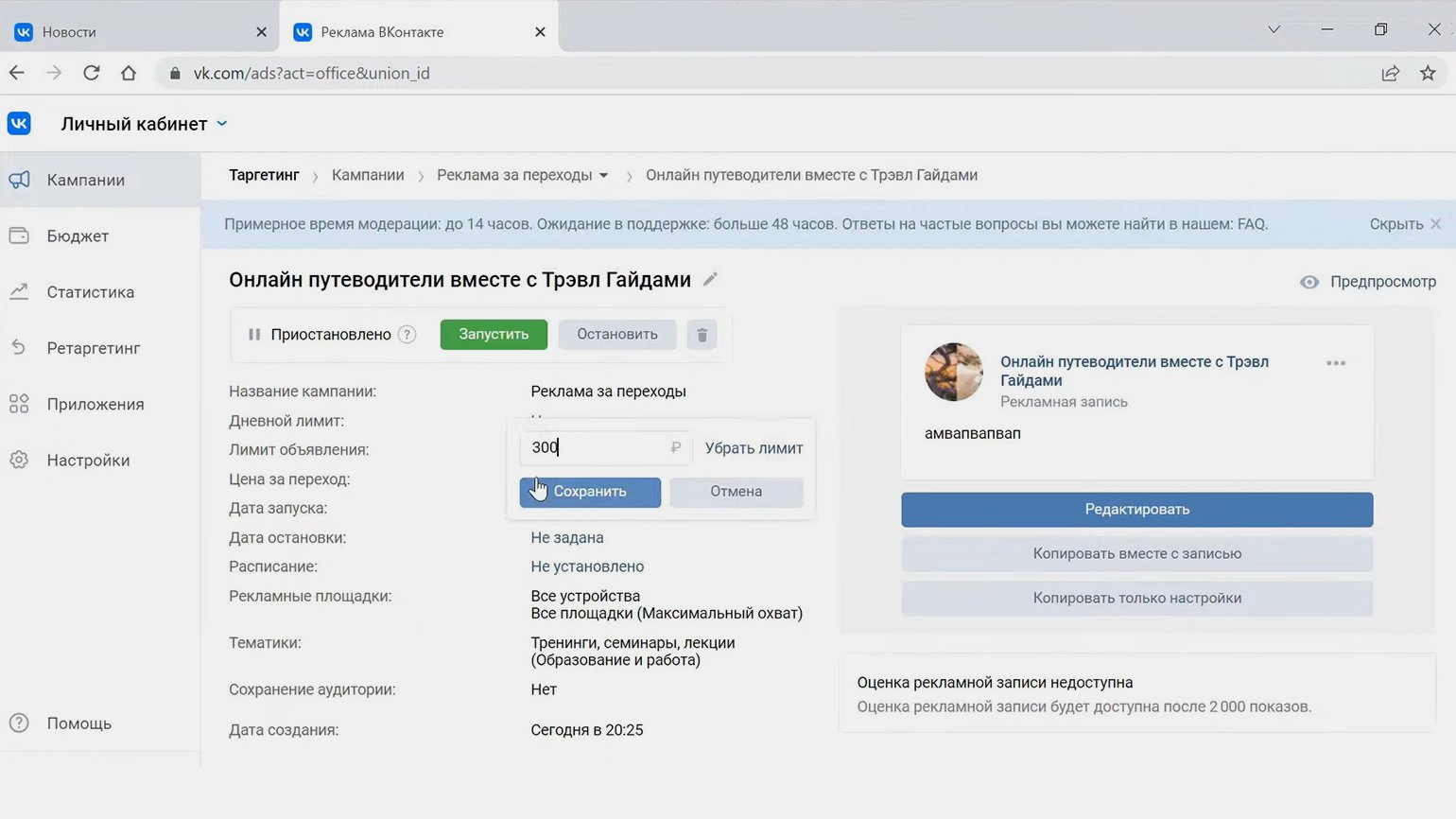Viewport: 1456px width, 819px height.
Task: Close the Реклама ВКонтакте tab
Action: point(540,31)
